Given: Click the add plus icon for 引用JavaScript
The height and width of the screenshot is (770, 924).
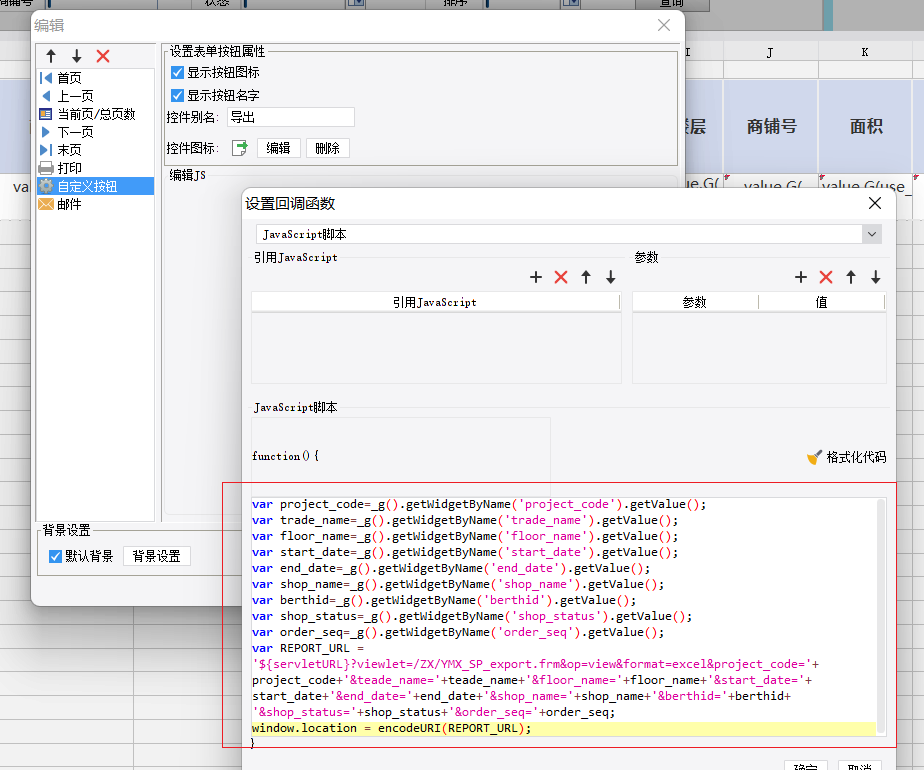Looking at the screenshot, I should coord(536,277).
